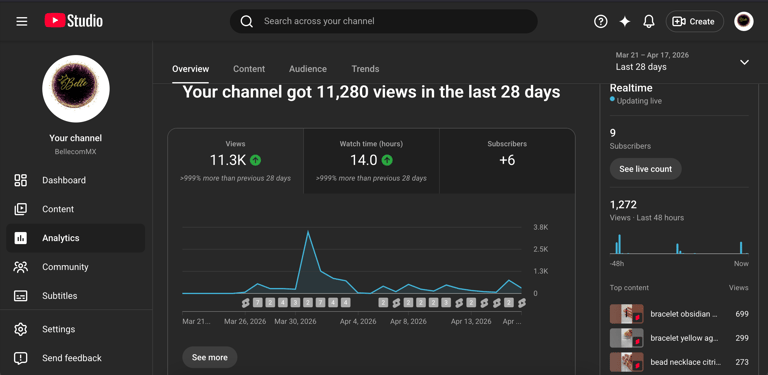Click the Analytics bar chart icon
768x375 pixels.
click(x=21, y=238)
